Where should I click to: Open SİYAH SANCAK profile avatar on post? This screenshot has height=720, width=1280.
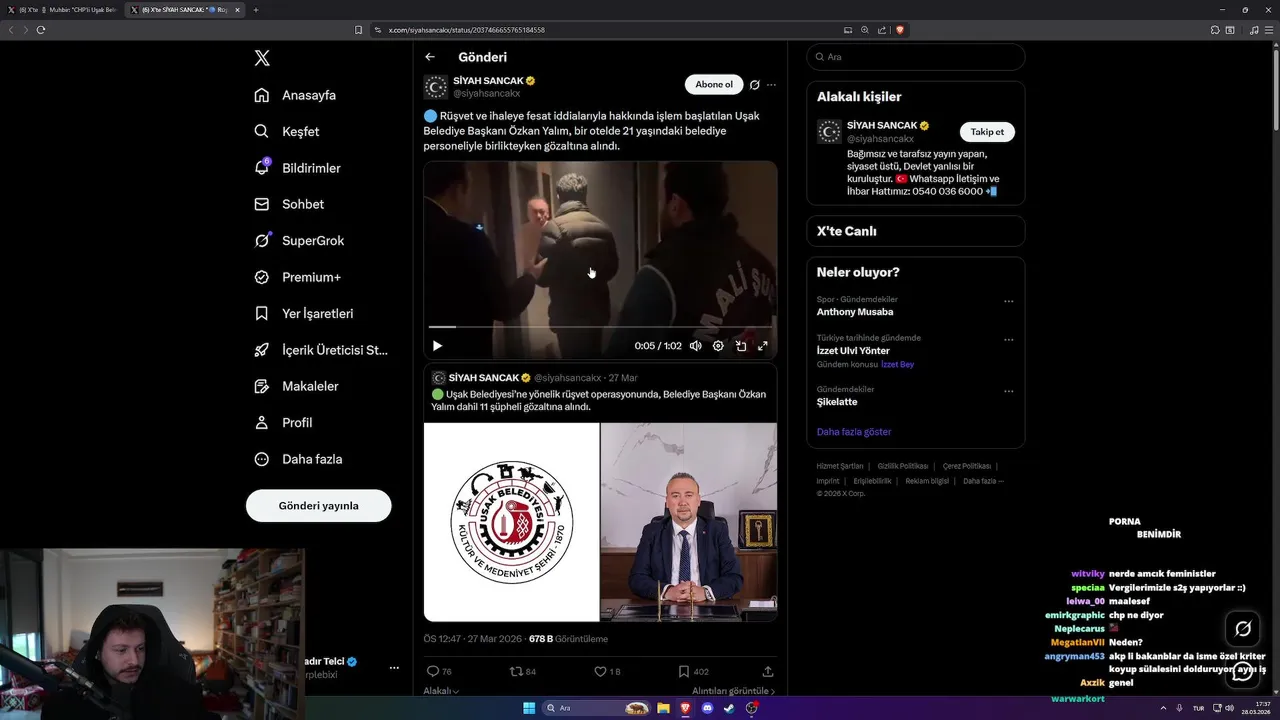(x=435, y=86)
